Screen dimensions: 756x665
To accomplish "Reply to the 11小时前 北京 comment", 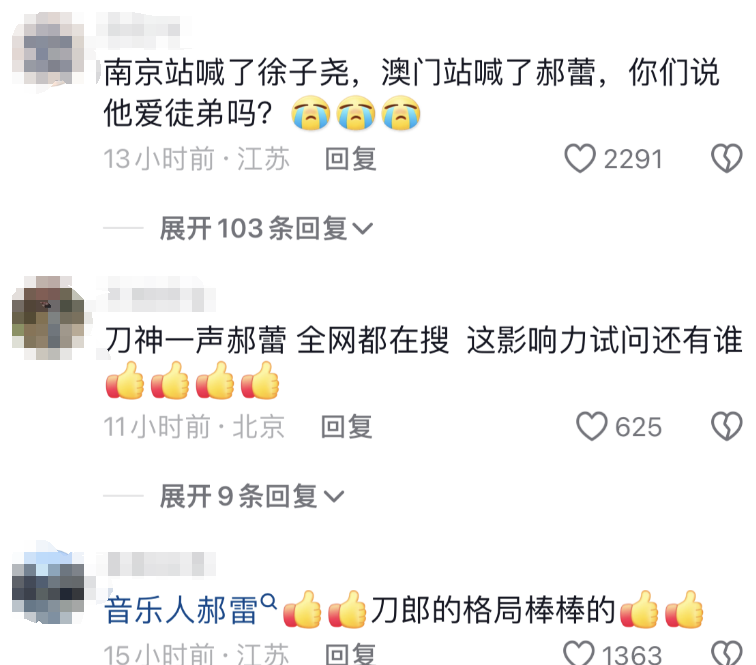I will [347, 427].
